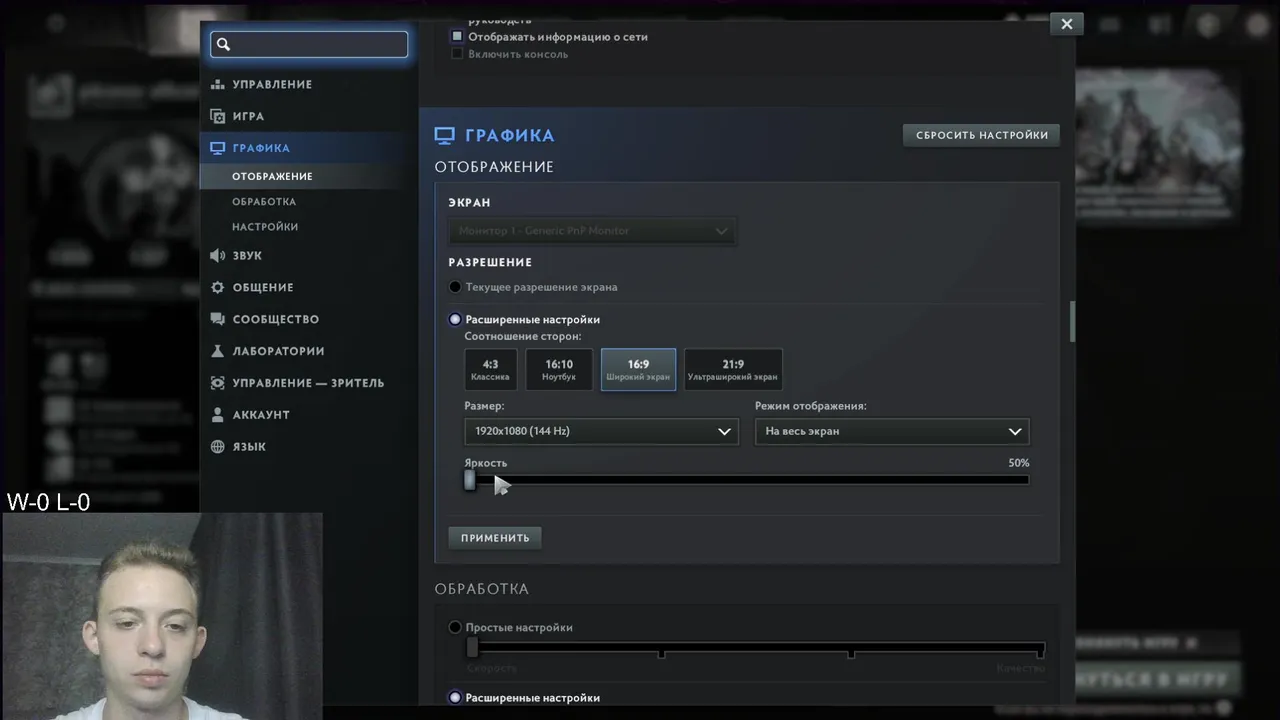Jump to Обработка subsection in sidebar
This screenshot has width=1280, height=720.
coord(264,201)
